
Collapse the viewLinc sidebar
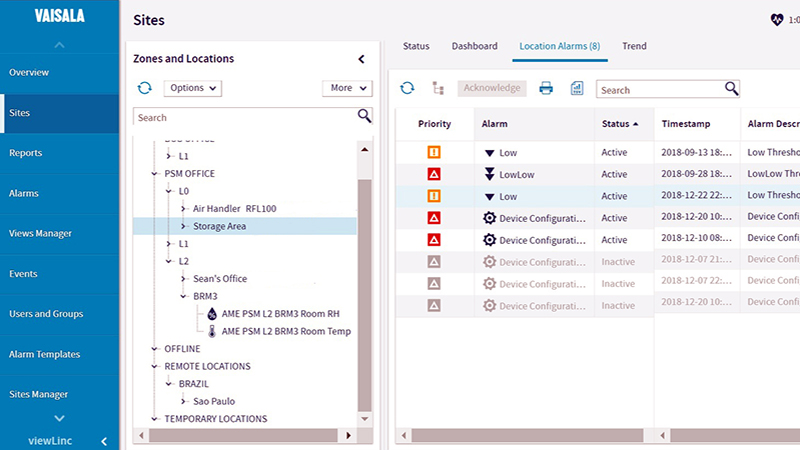tap(102, 439)
